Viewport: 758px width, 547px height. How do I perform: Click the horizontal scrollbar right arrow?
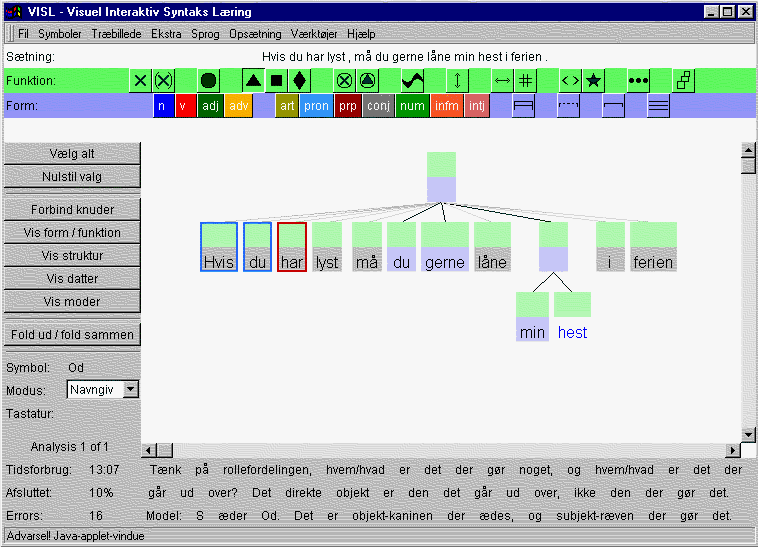pos(732,450)
